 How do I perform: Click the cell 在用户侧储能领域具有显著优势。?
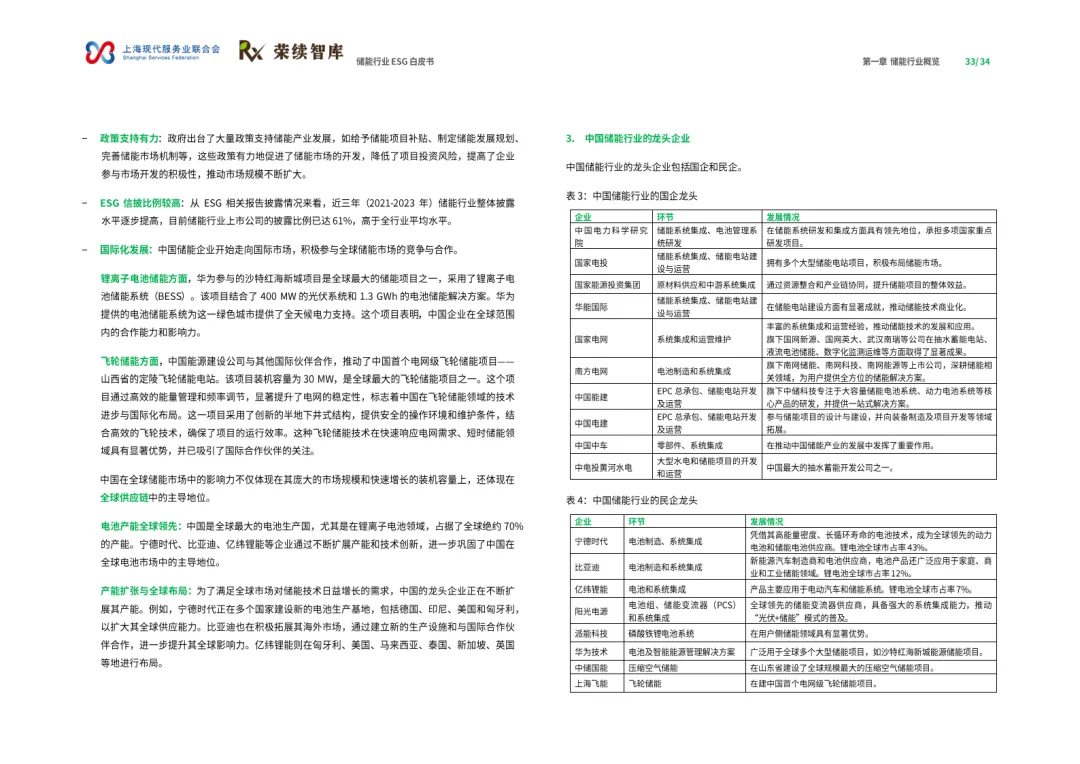pyautogui.click(x=871, y=633)
